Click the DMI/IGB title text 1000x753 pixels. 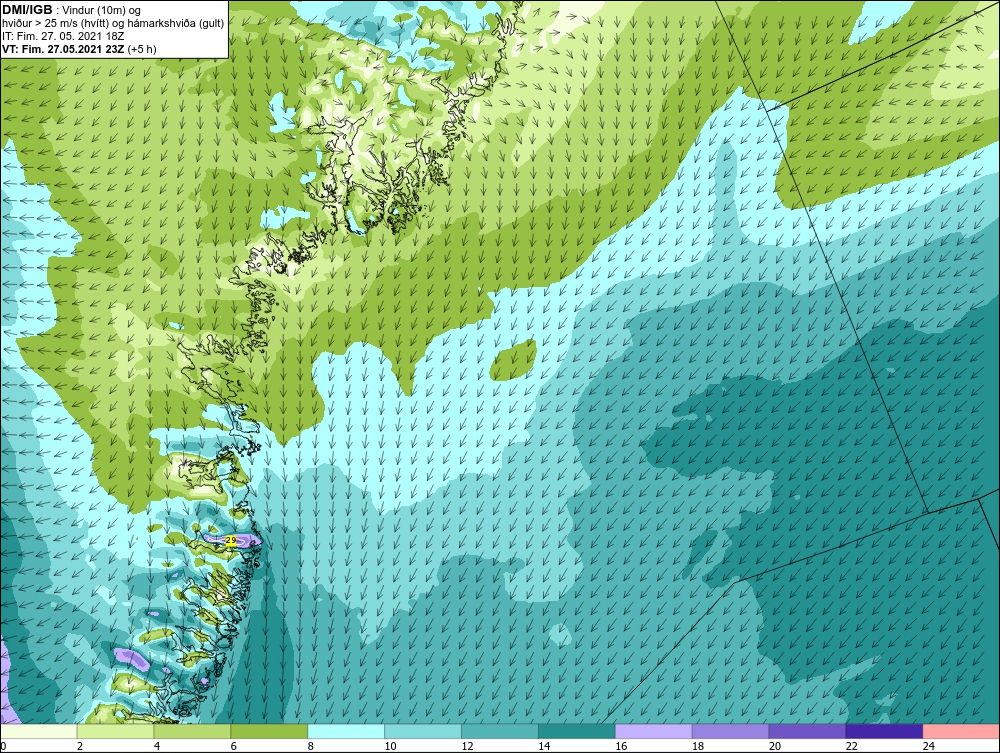pyautogui.click(x=27, y=10)
